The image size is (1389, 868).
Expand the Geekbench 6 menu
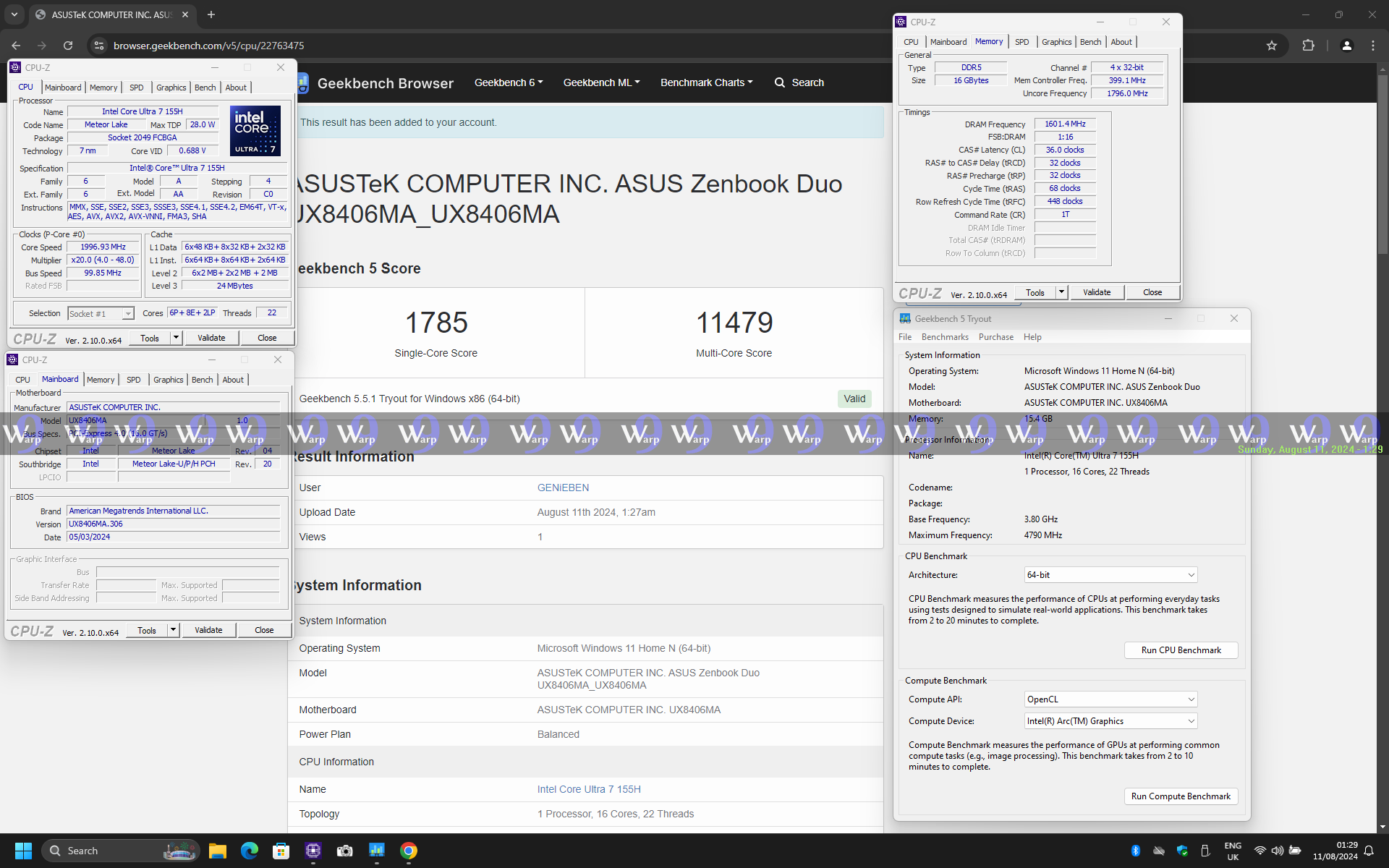click(509, 82)
